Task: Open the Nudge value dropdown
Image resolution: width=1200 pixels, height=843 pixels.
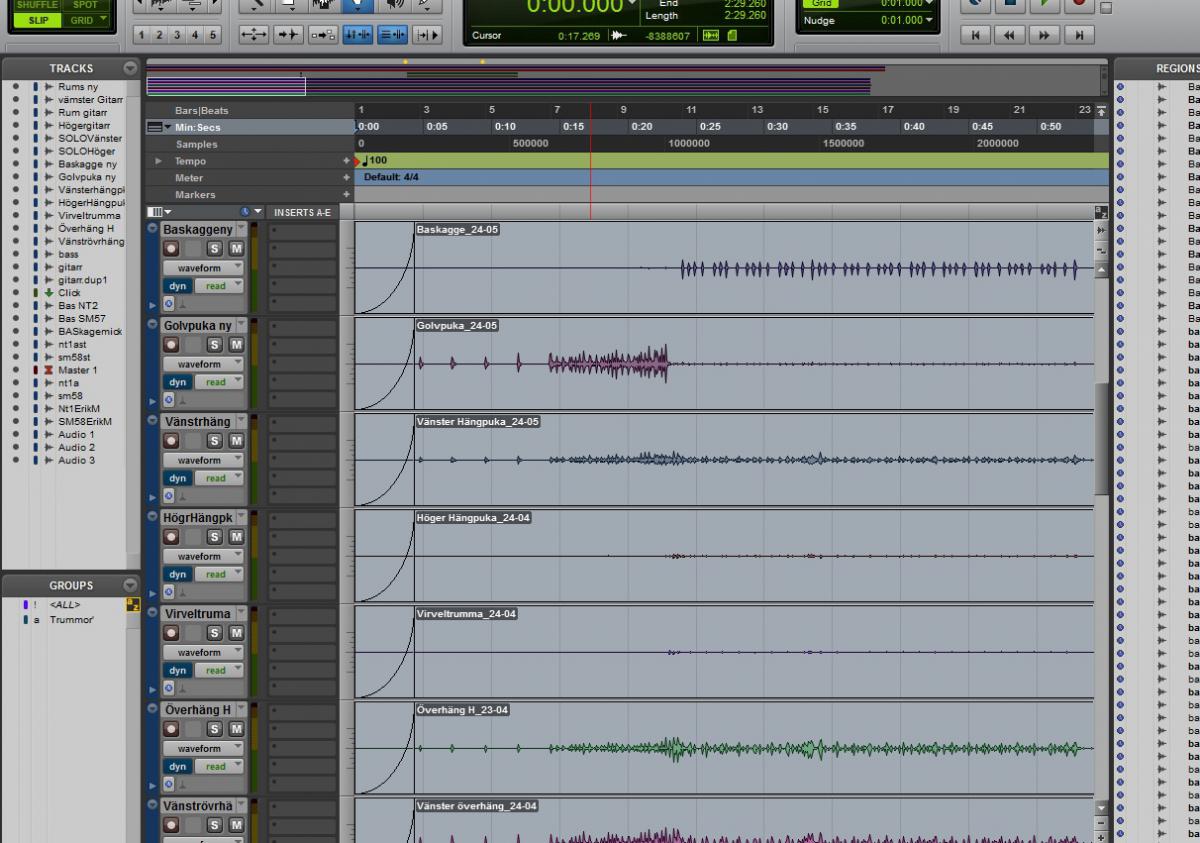Action: pyautogui.click(x=929, y=20)
